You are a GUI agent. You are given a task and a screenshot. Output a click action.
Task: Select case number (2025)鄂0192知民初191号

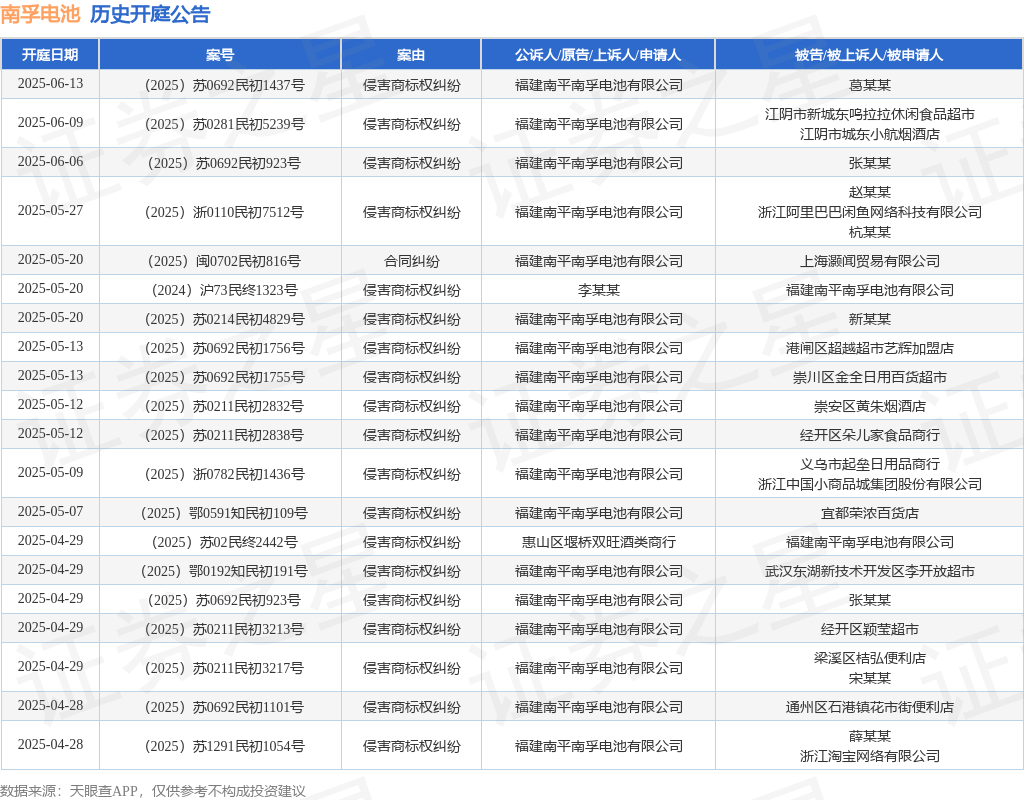point(224,571)
